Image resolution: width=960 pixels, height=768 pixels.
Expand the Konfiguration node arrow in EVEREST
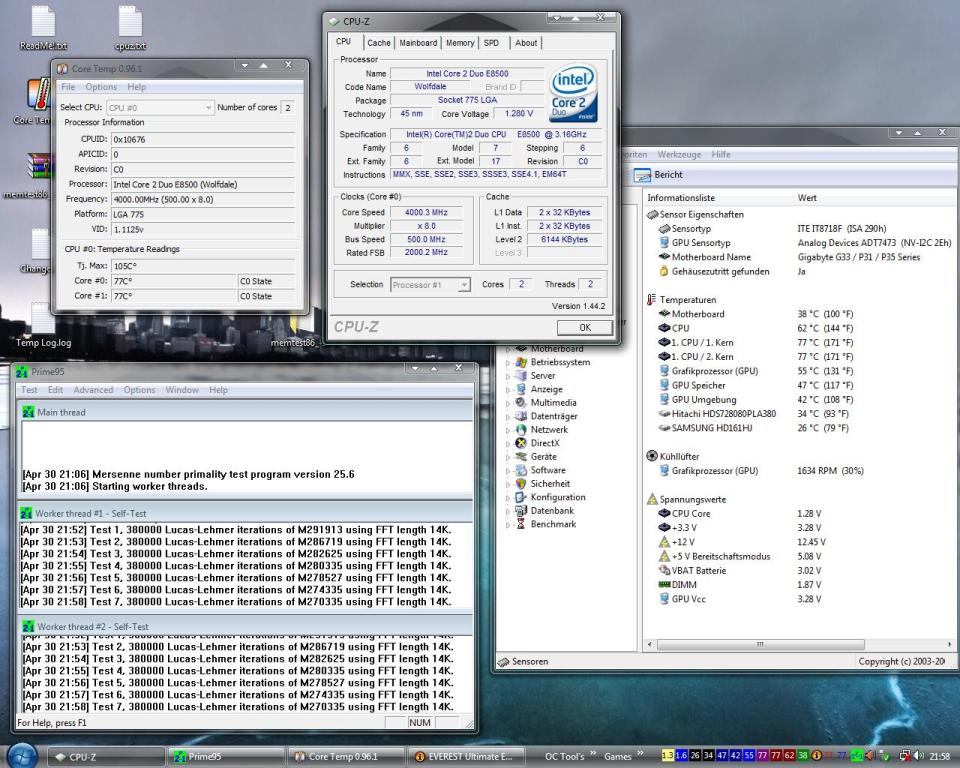tap(508, 497)
